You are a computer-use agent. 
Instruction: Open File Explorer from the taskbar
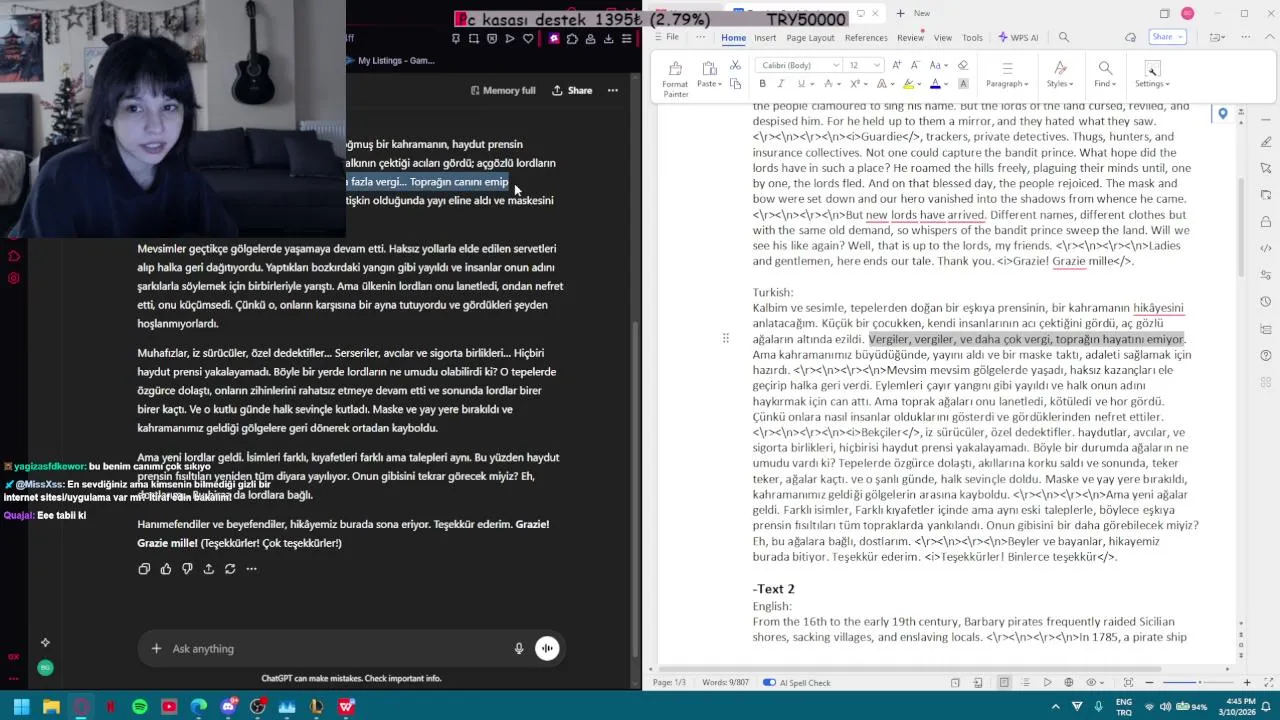[x=51, y=706]
